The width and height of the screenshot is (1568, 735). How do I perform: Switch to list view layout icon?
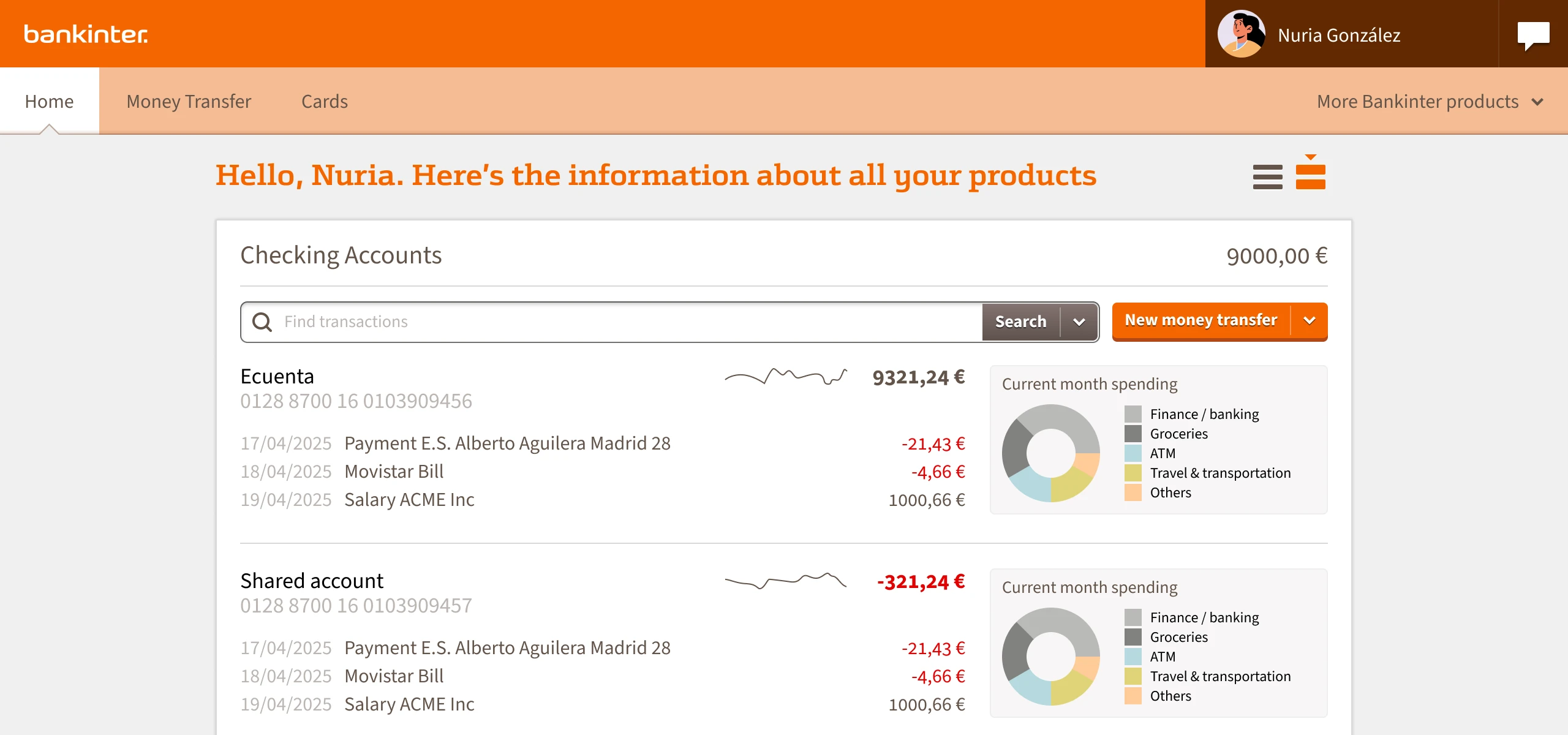(x=1267, y=177)
